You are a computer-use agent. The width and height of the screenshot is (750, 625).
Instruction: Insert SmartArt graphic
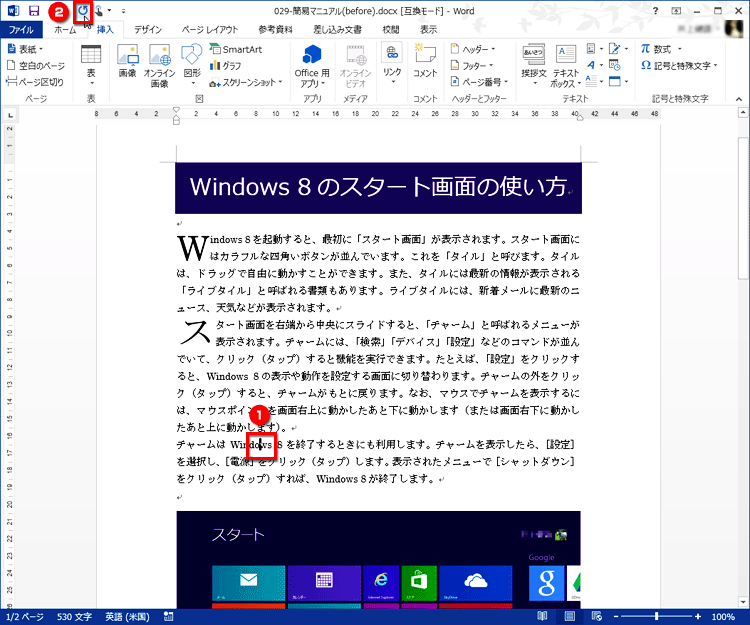point(236,49)
